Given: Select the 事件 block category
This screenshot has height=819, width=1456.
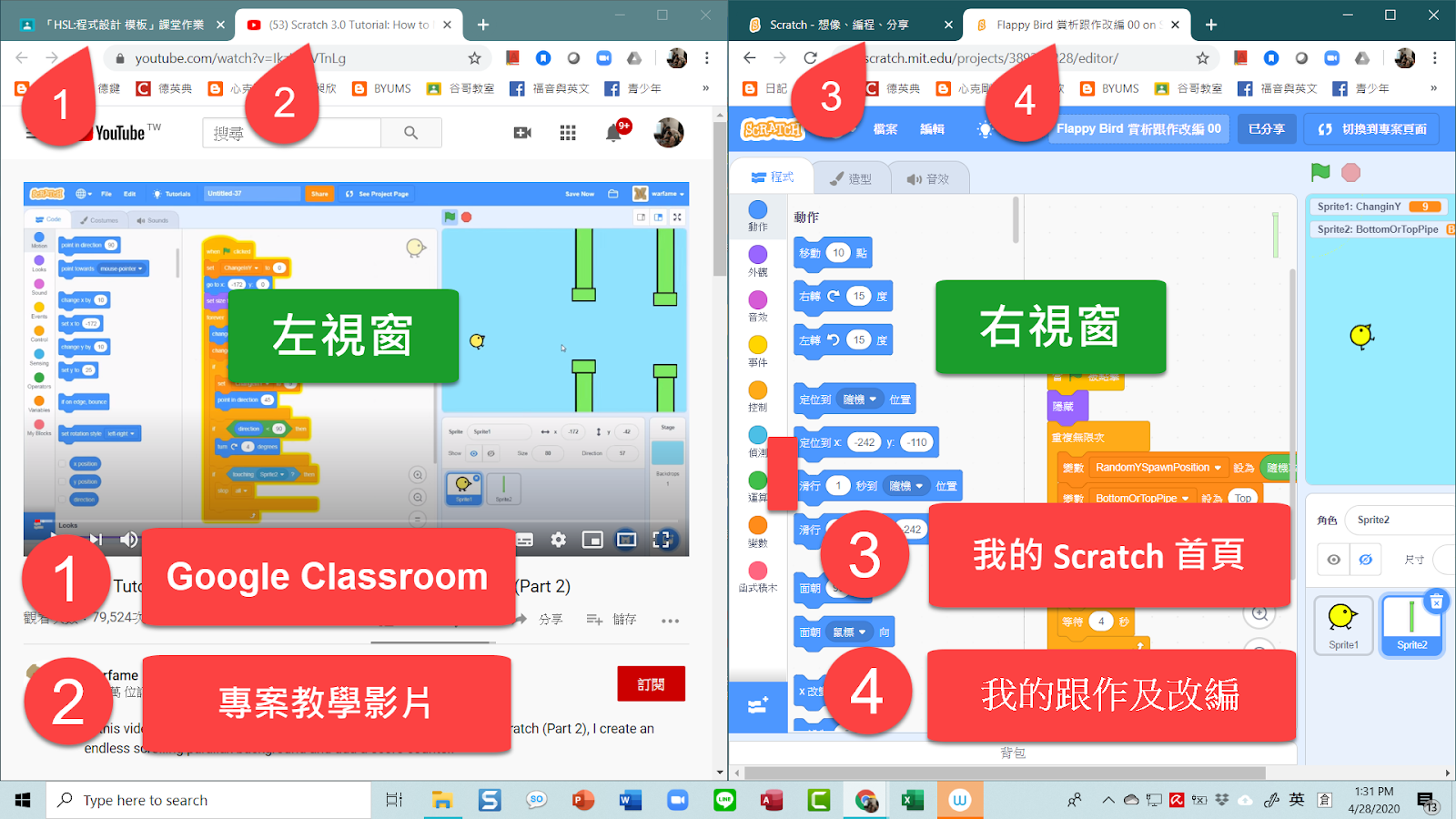Looking at the screenshot, I should [758, 351].
